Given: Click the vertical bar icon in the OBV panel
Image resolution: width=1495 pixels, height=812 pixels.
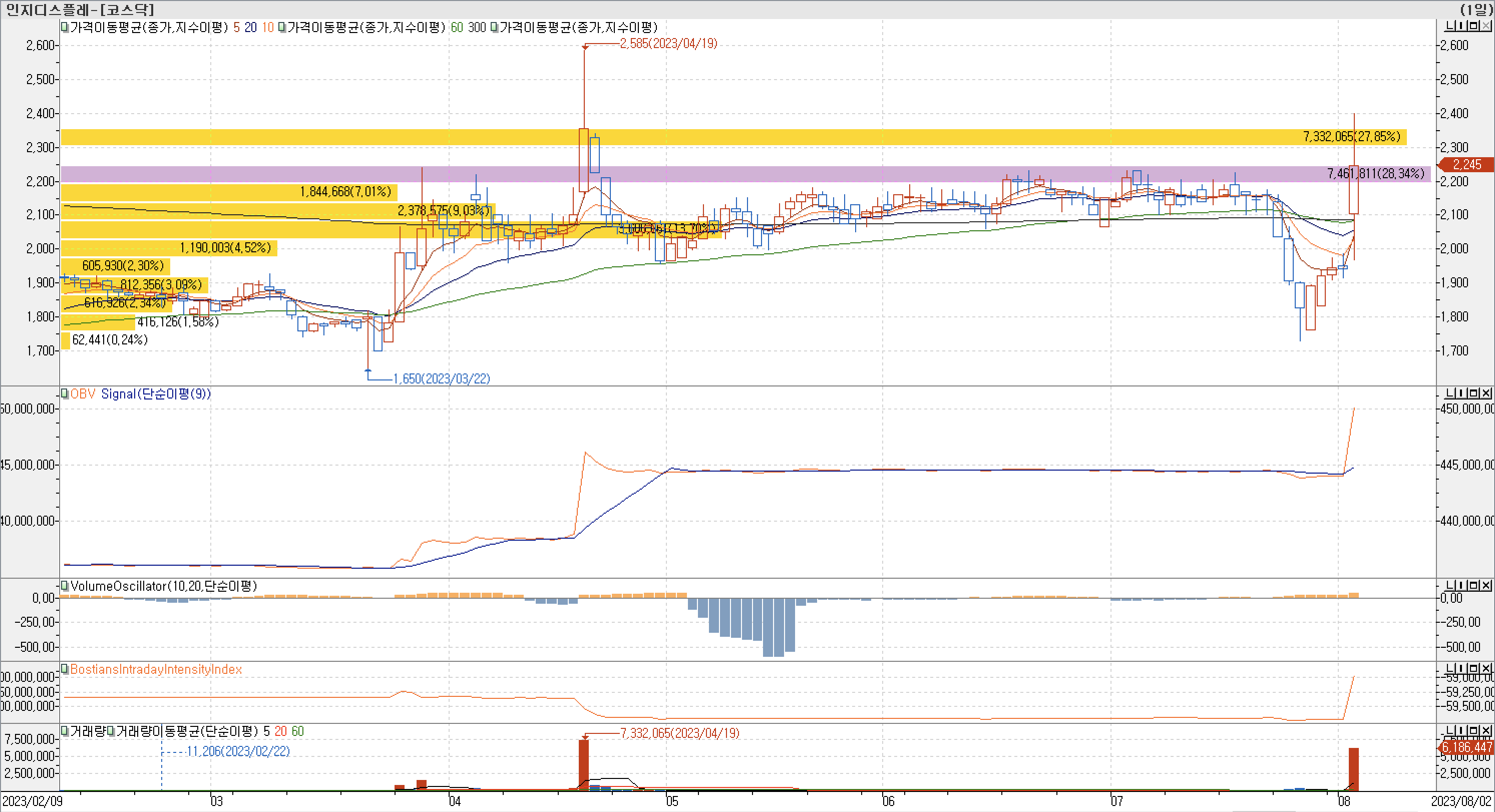Looking at the screenshot, I should tap(1462, 393).
